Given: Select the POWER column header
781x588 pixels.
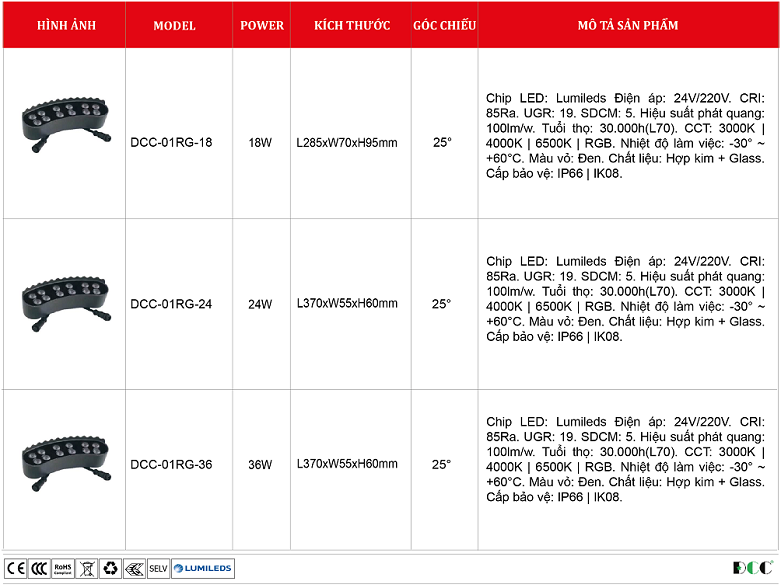Looking at the screenshot, I should point(262,26).
